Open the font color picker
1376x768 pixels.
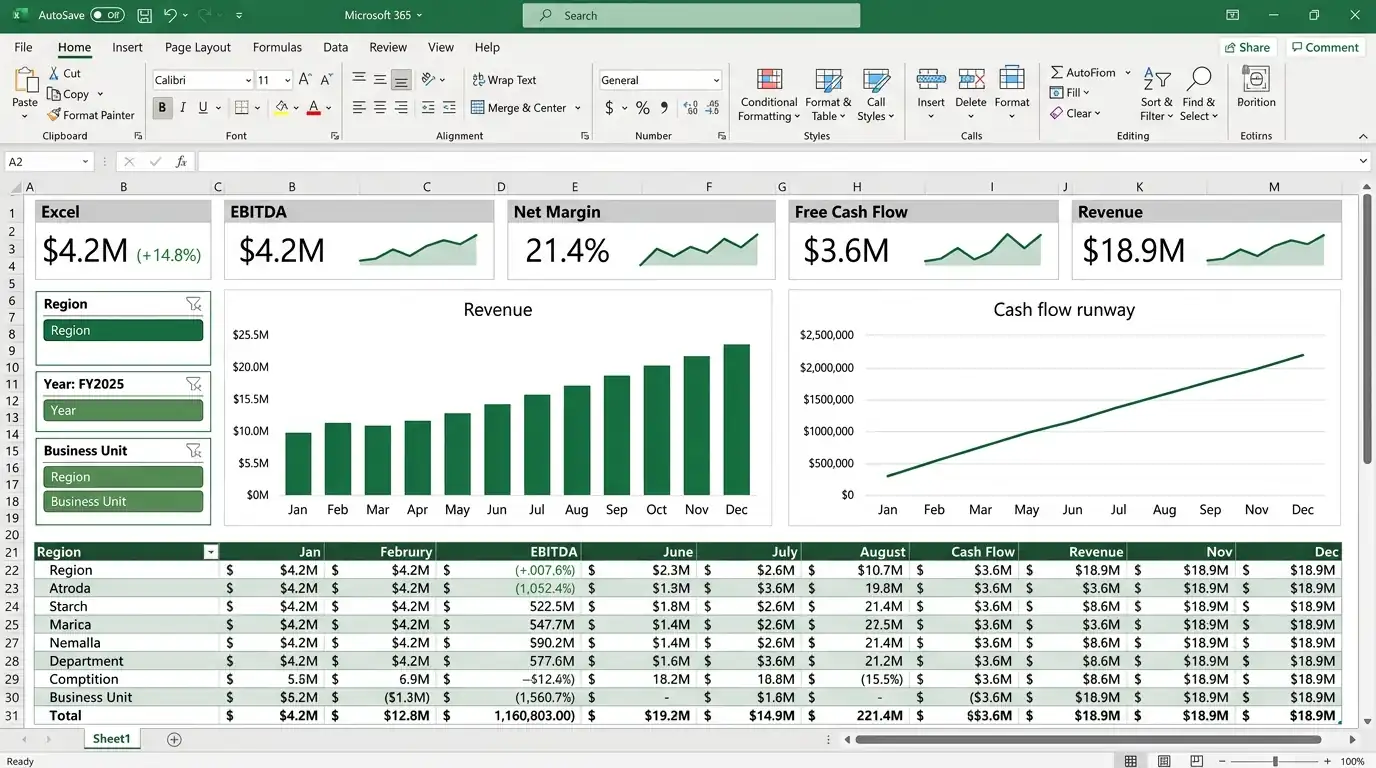[x=330, y=108]
